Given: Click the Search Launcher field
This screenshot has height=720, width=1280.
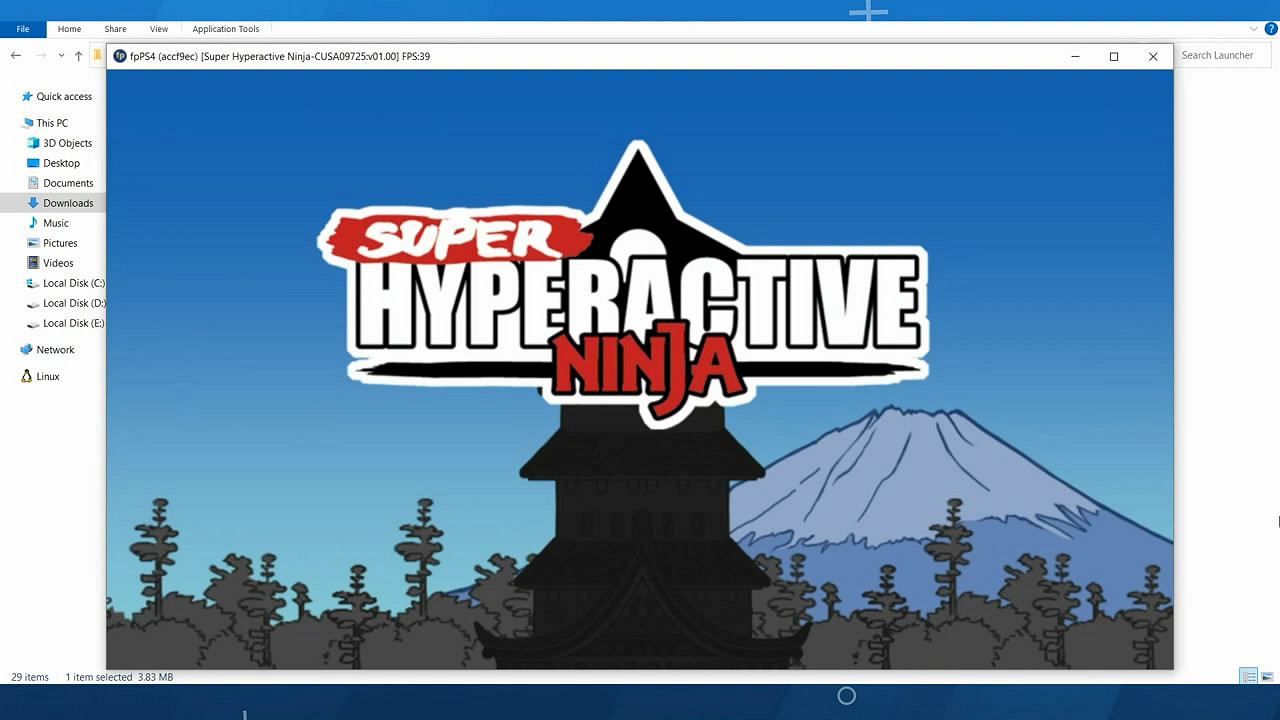Looking at the screenshot, I should click(1222, 55).
